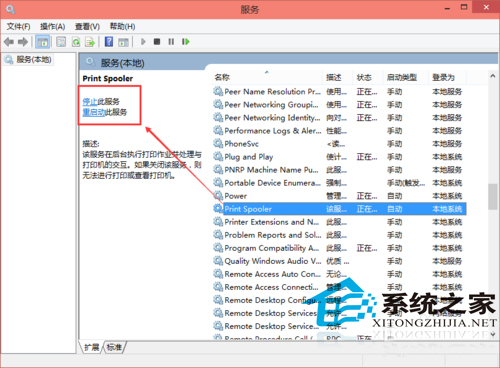Click the scroll up arrow of services list
This screenshot has height=368, width=500.
(493, 76)
